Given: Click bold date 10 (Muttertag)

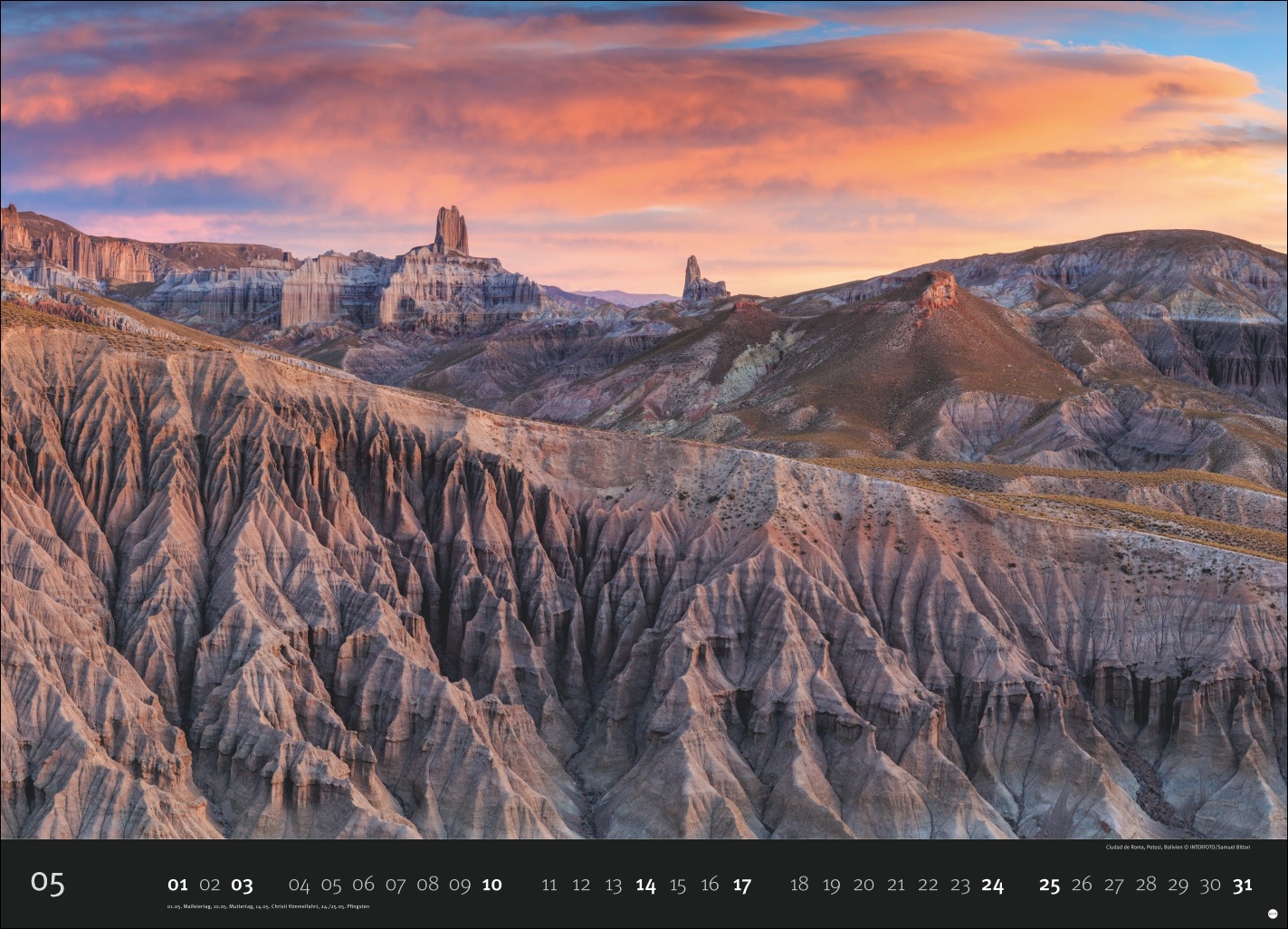Looking at the screenshot, I should pyautogui.click(x=491, y=885).
